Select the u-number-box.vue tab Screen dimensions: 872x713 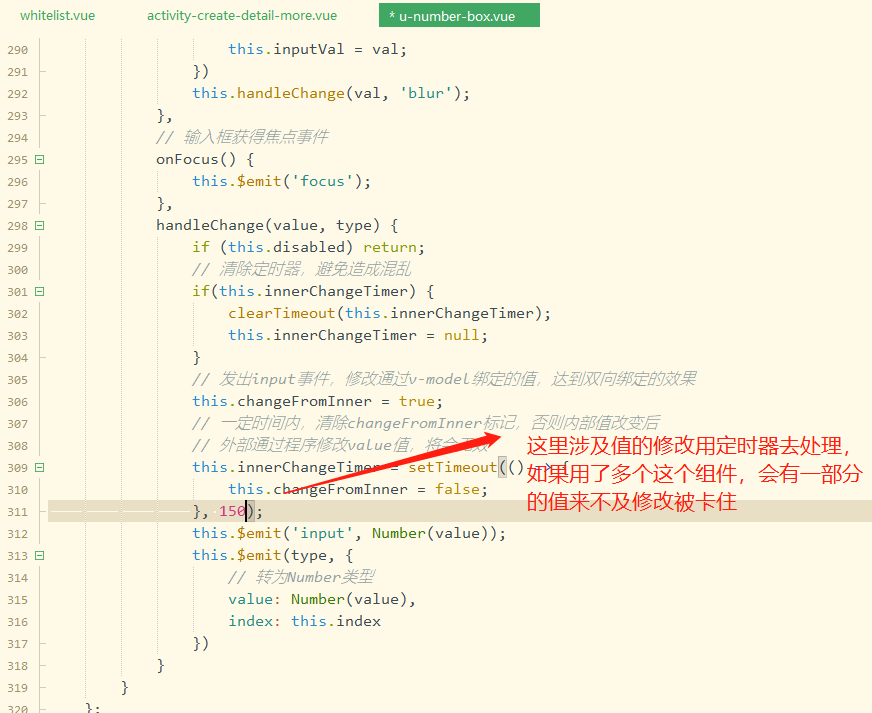point(459,16)
